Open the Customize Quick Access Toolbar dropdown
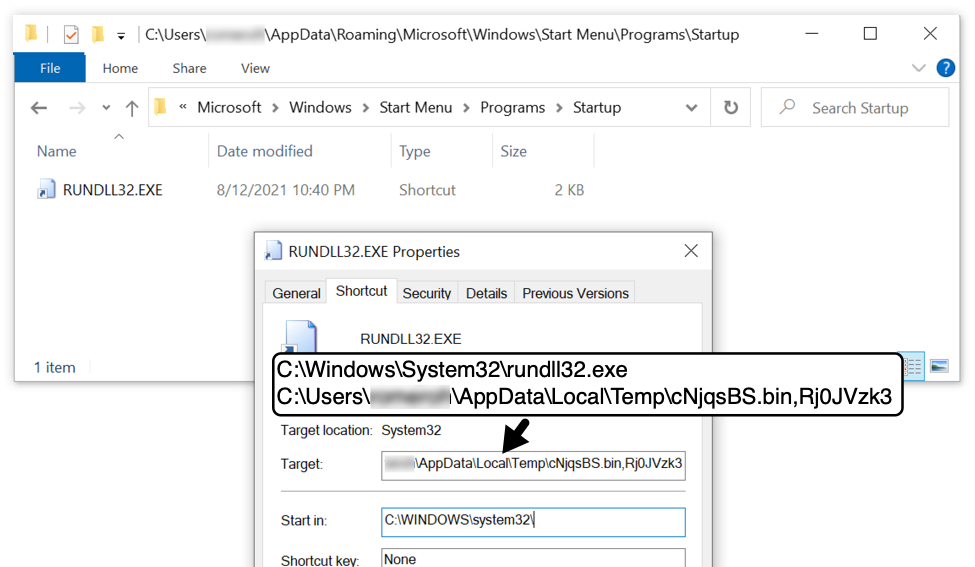Viewport: 975px width, 567px height. [x=121, y=36]
